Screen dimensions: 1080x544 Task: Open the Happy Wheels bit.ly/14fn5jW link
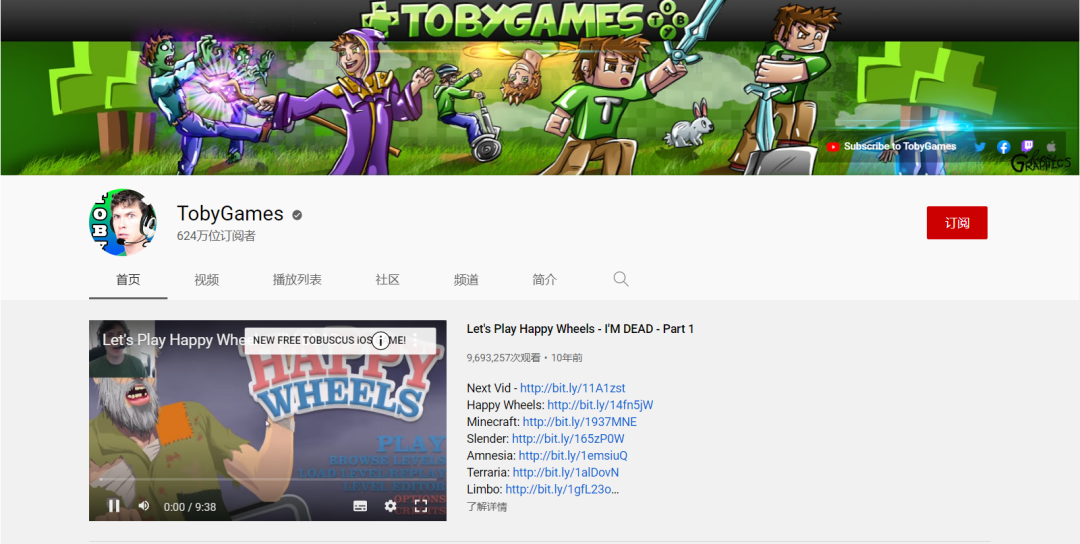click(600, 405)
